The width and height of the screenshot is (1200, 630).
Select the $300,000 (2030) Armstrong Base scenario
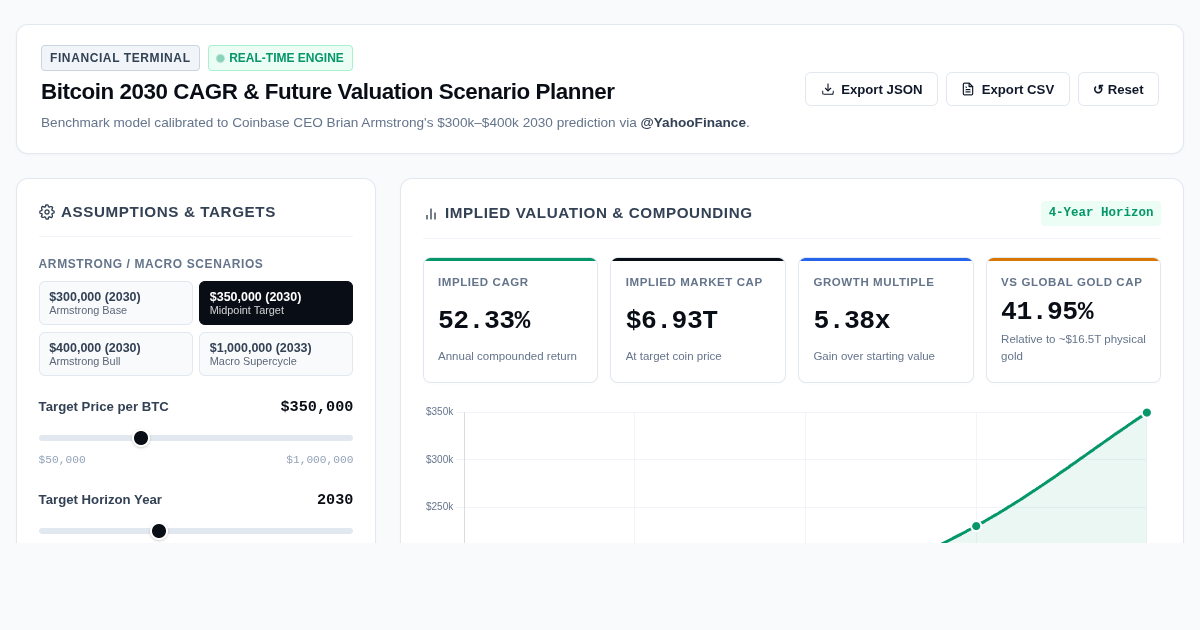[x=116, y=303]
